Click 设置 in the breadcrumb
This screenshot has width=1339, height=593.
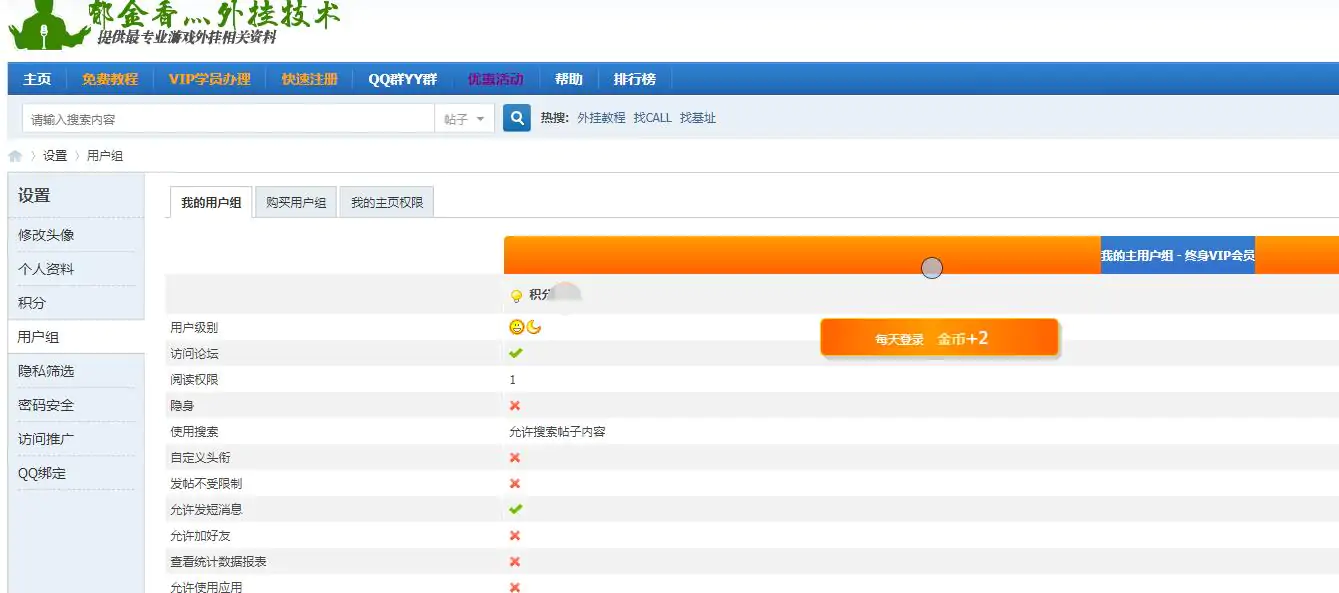pyautogui.click(x=55, y=156)
